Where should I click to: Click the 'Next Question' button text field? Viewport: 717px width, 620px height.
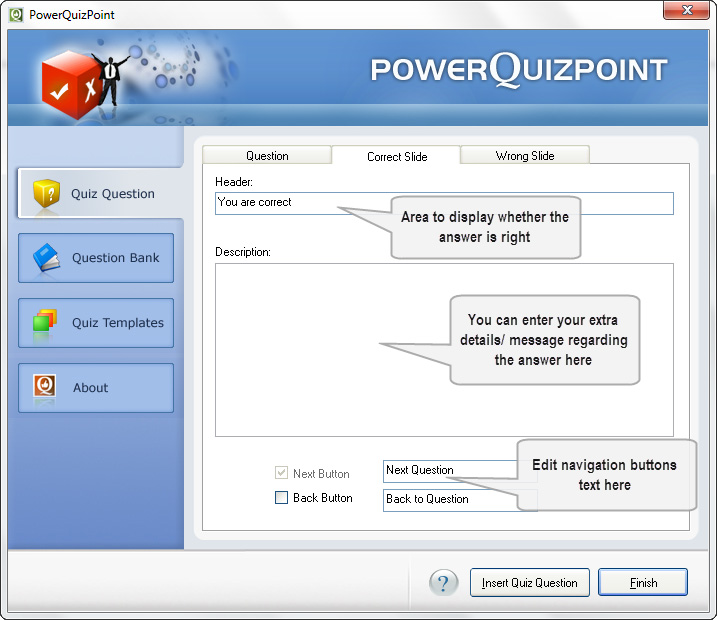445,470
